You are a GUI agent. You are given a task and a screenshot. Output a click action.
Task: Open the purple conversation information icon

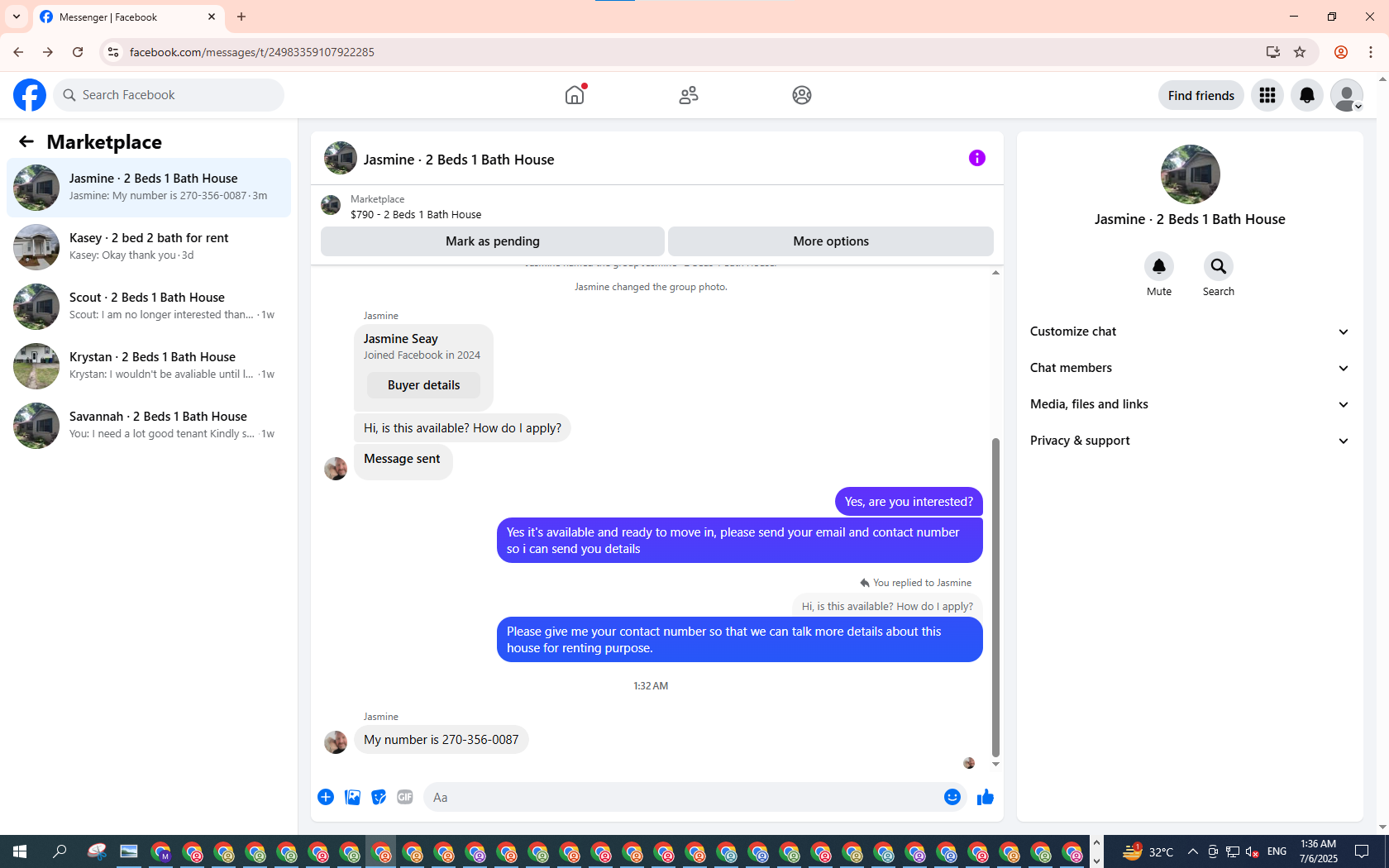(x=977, y=158)
